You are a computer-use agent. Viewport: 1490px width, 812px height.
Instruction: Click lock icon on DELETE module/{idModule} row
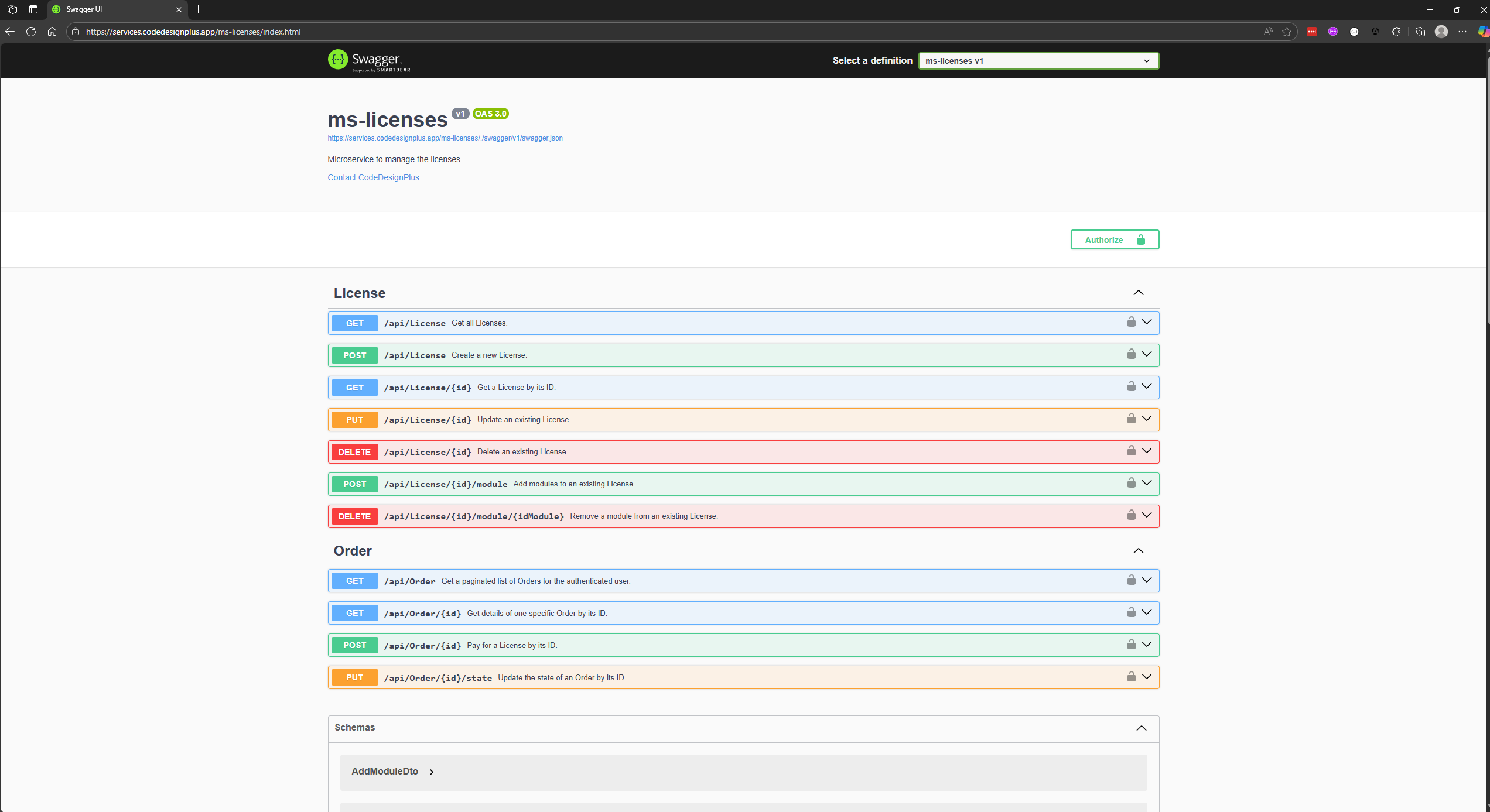coord(1131,515)
